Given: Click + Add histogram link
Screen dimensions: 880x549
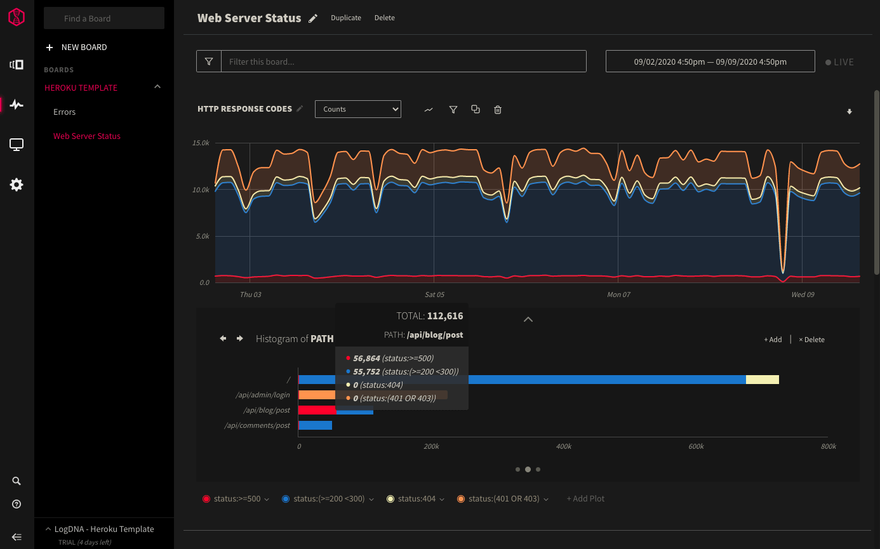Looking at the screenshot, I should (x=773, y=340).
